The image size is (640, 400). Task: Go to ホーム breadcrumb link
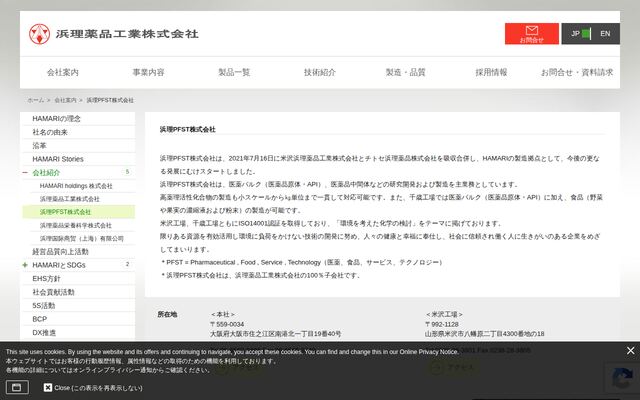36,100
